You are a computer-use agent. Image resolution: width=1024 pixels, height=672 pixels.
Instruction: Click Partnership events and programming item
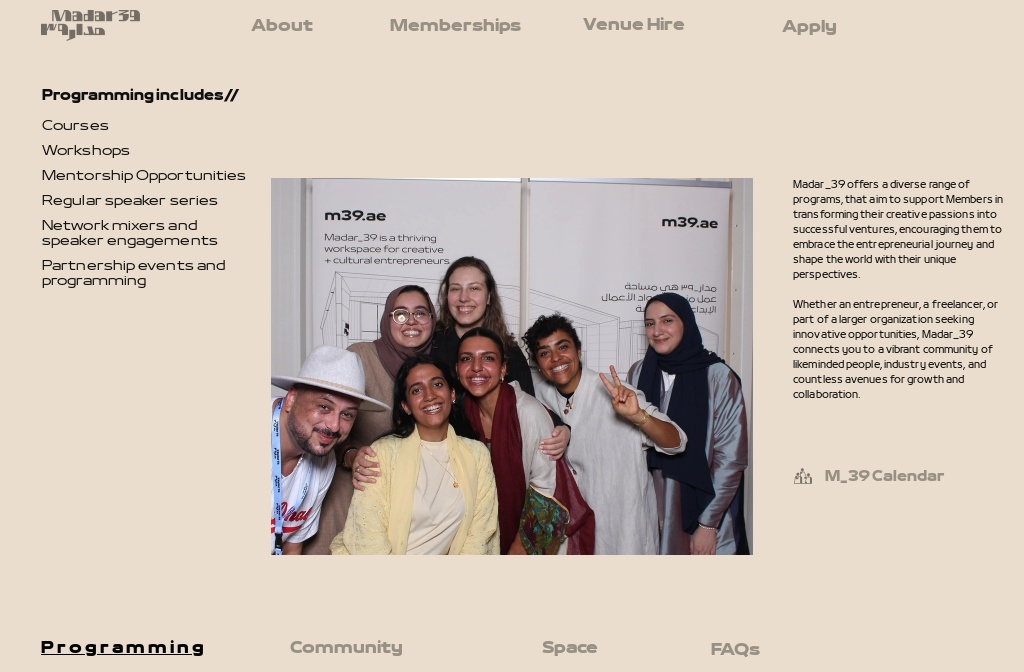point(133,273)
